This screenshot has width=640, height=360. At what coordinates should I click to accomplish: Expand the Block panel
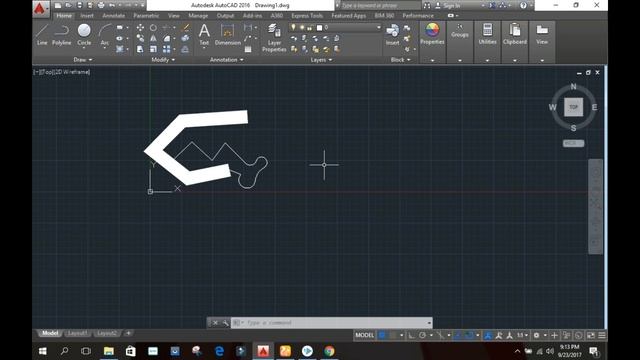click(x=400, y=60)
